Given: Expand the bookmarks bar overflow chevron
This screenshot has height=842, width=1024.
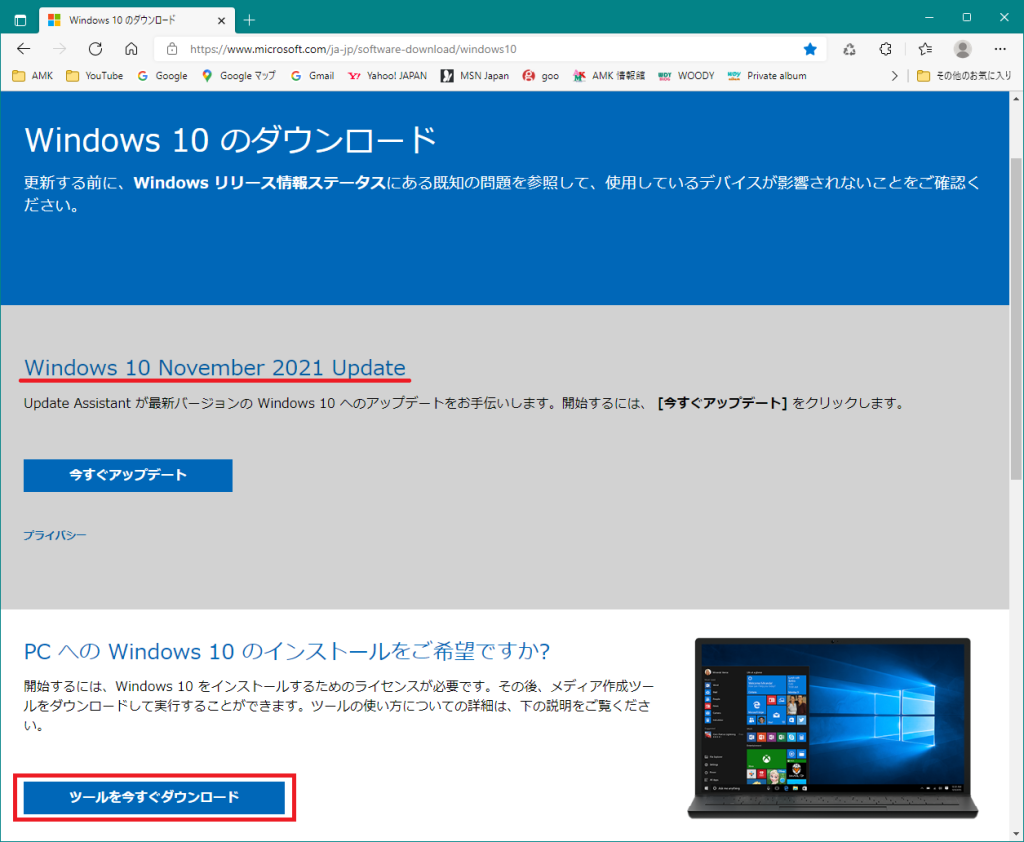Looking at the screenshot, I should (x=894, y=76).
